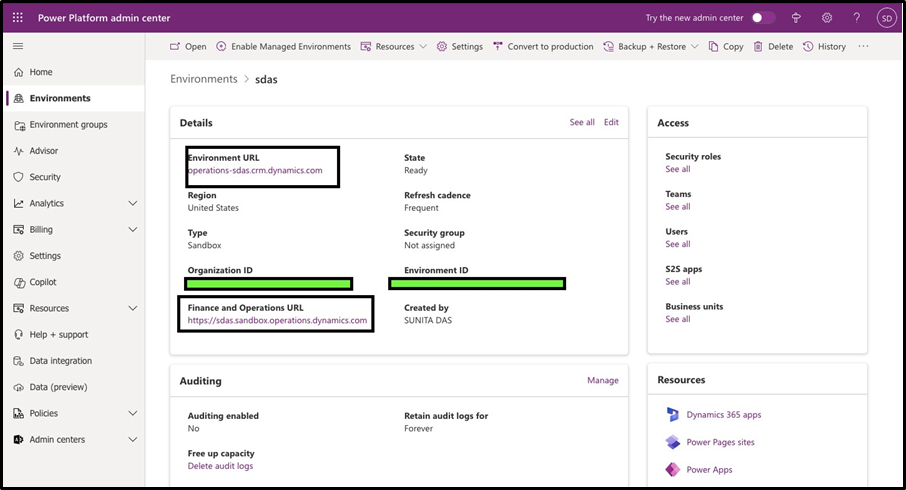Open the help question mark icon
This screenshot has width=906, height=490.
pyautogui.click(x=856, y=18)
